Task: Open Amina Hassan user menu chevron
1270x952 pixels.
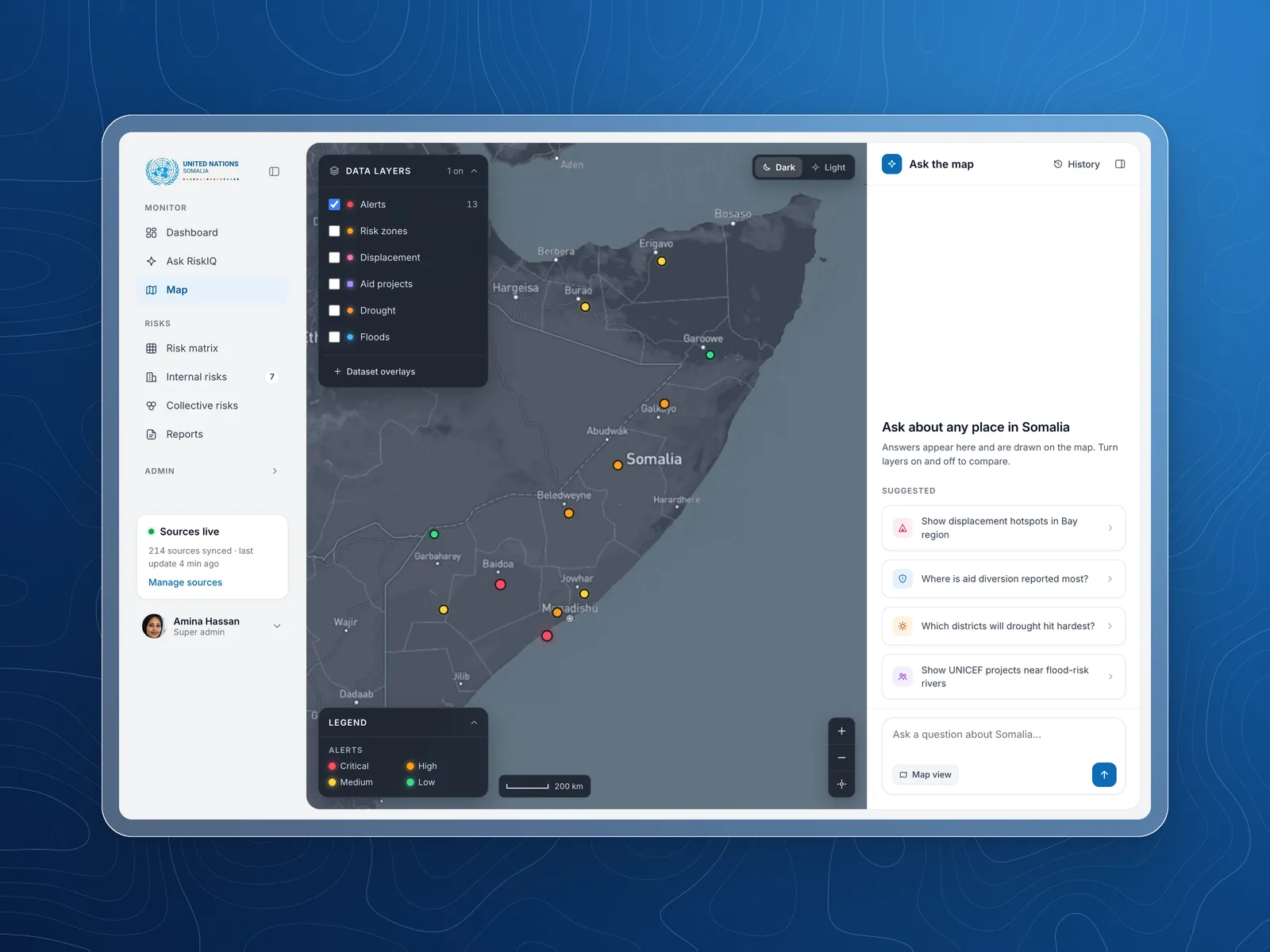Action: coord(277,626)
